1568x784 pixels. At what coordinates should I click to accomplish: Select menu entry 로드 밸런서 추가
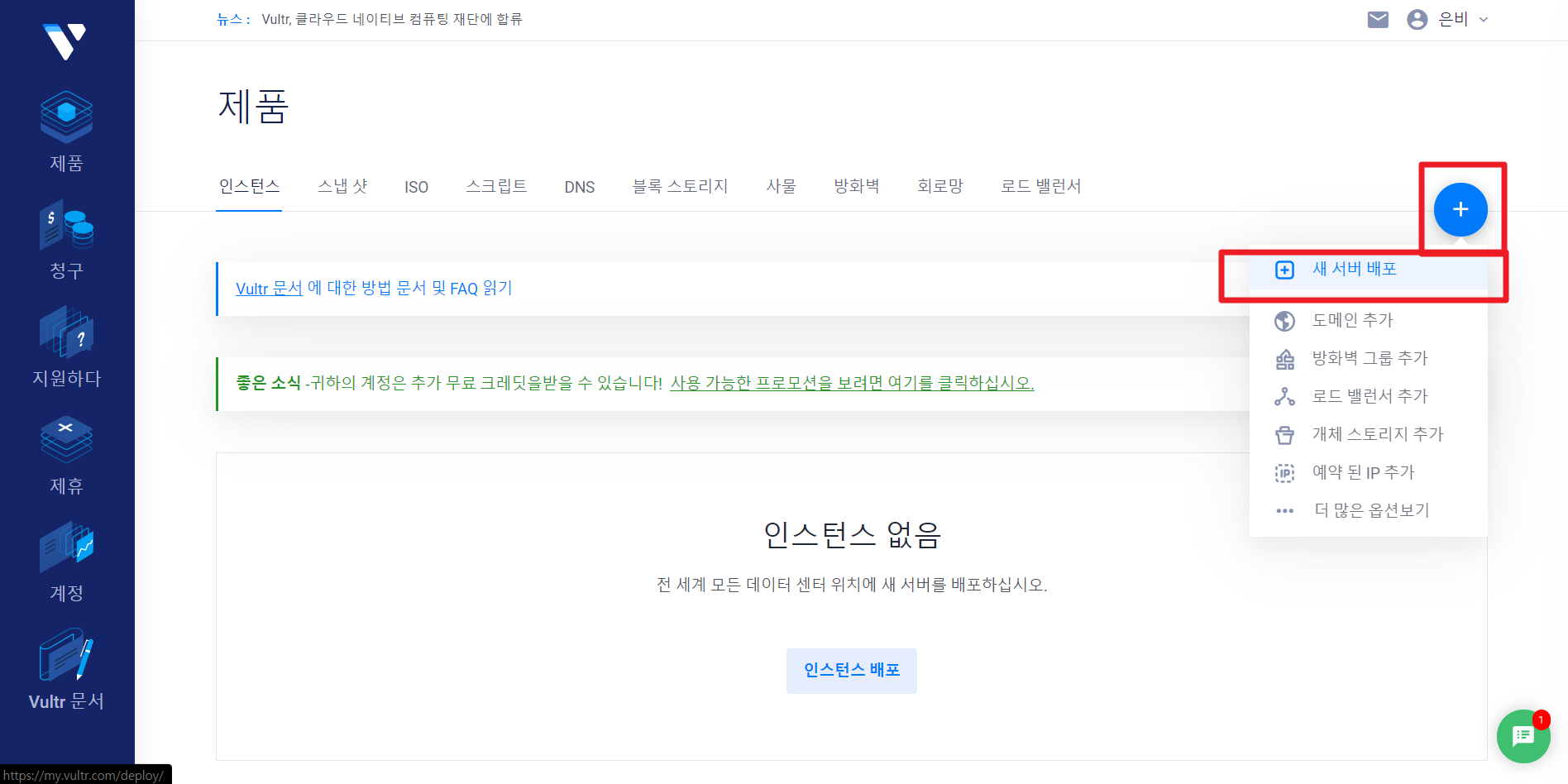pyautogui.click(x=1368, y=396)
